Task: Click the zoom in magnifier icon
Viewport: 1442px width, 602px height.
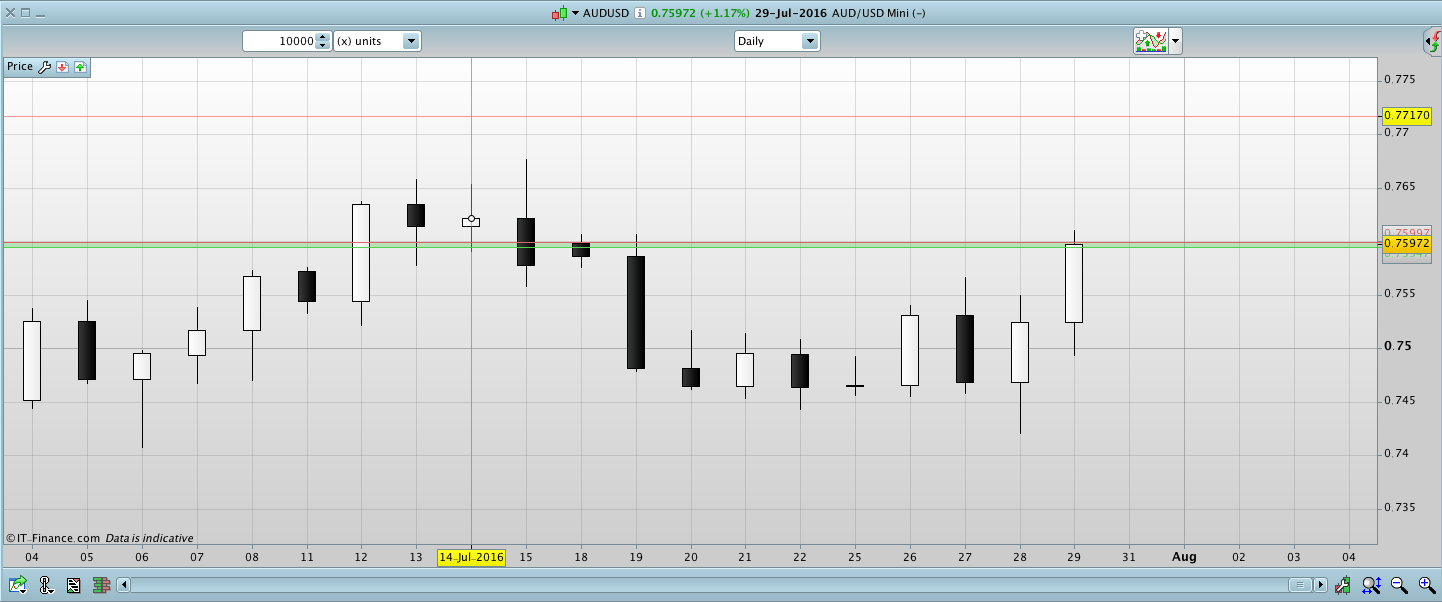Action: [1427, 585]
